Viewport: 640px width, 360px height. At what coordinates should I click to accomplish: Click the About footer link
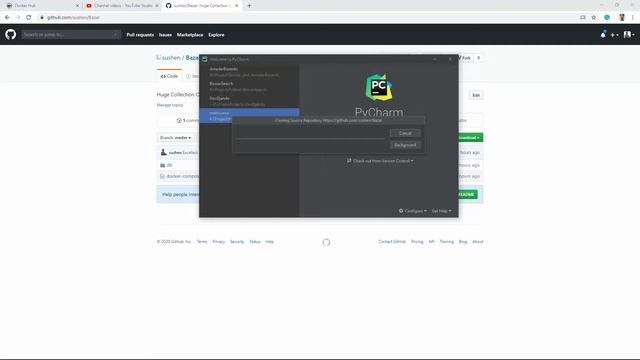[x=478, y=242]
